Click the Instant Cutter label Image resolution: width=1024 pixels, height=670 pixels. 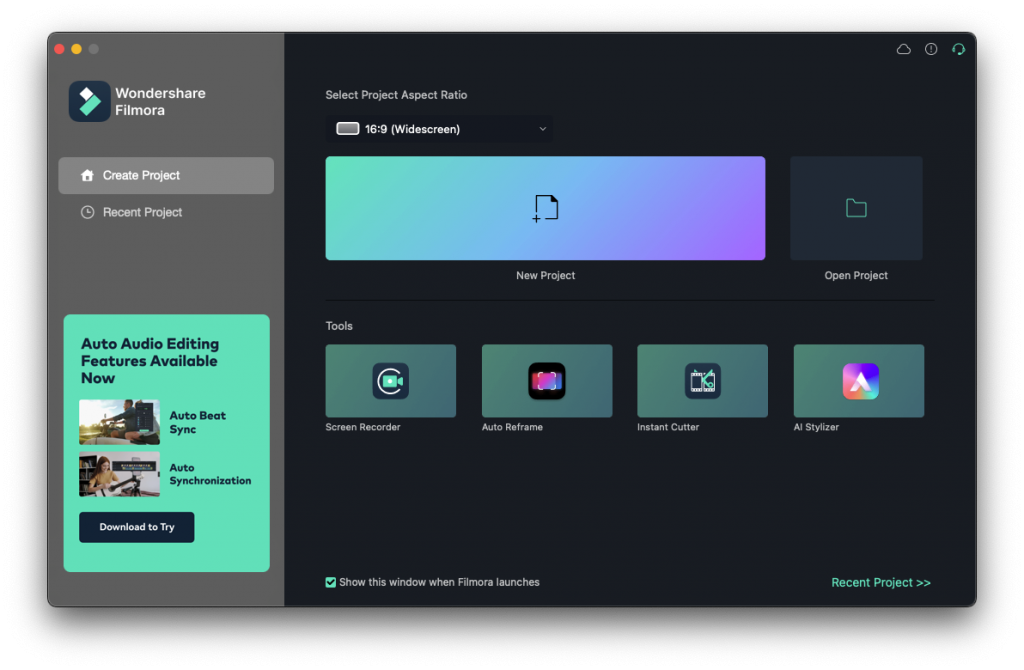(x=668, y=427)
